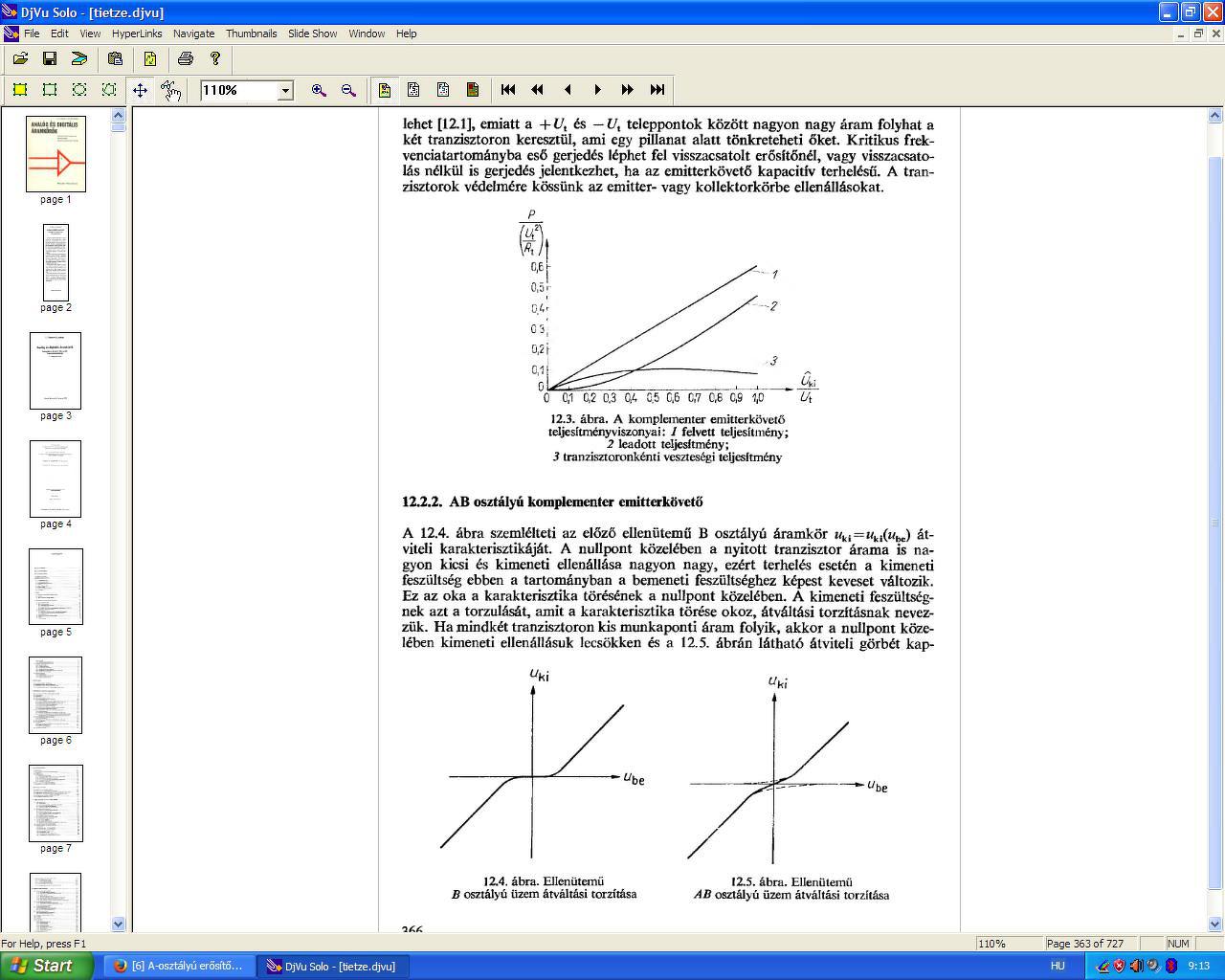This screenshot has height=980, width=1225.
Task: Open the File menu
Action: pyautogui.click(x=32, y=33)
